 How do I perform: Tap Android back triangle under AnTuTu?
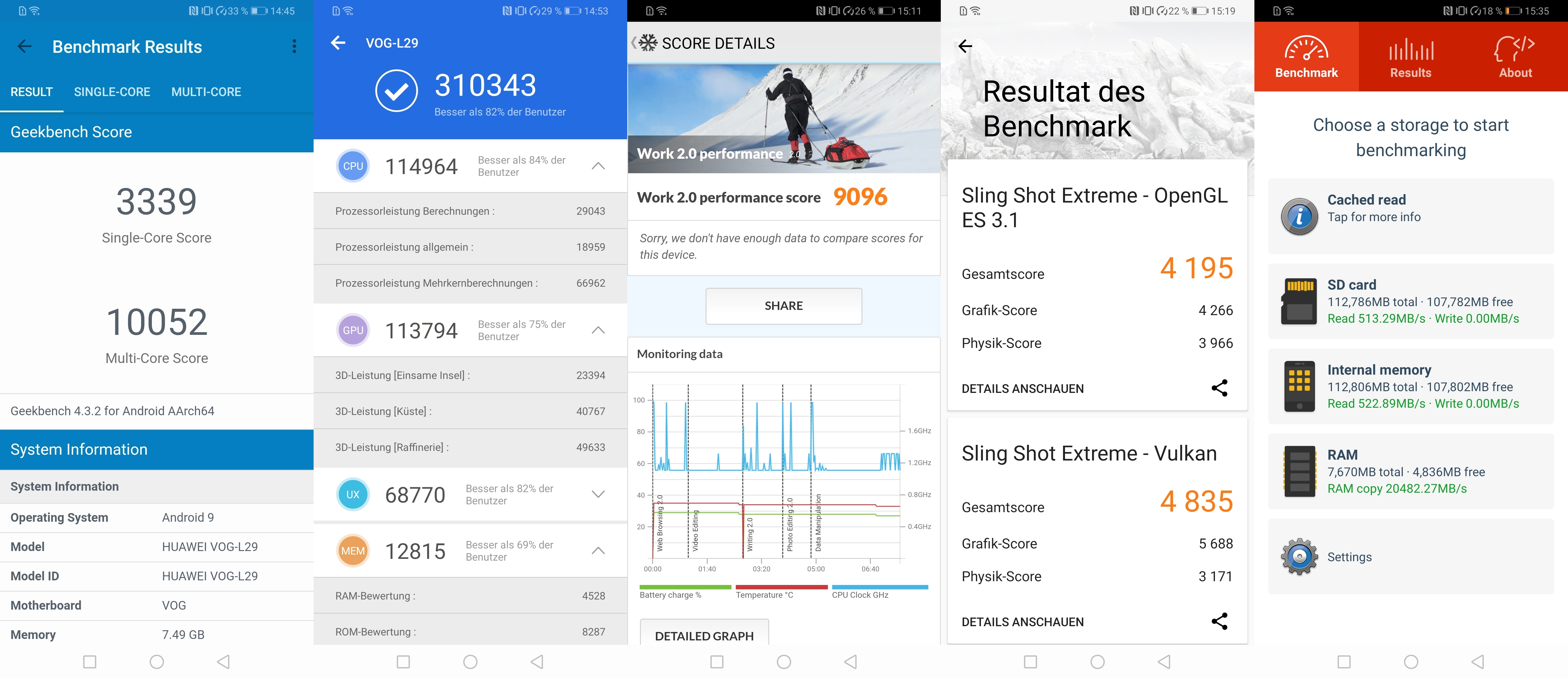pyautogui.click(x=537, y=661)
